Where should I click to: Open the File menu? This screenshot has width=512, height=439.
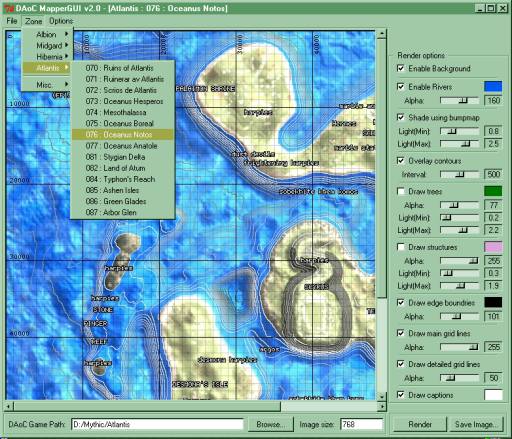(x=12, y=21)
